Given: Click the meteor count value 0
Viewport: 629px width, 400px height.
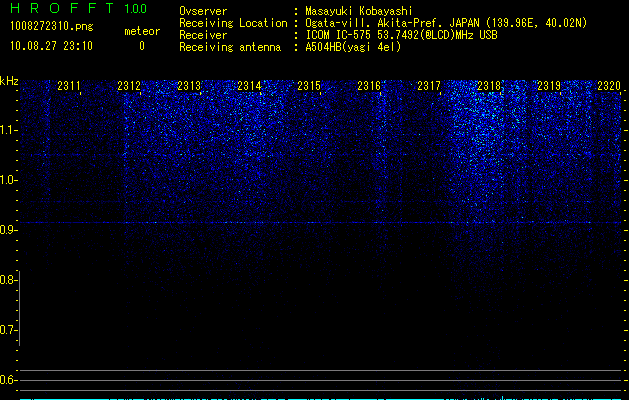Looking at the screenshot, I should [x=142, y=46].
